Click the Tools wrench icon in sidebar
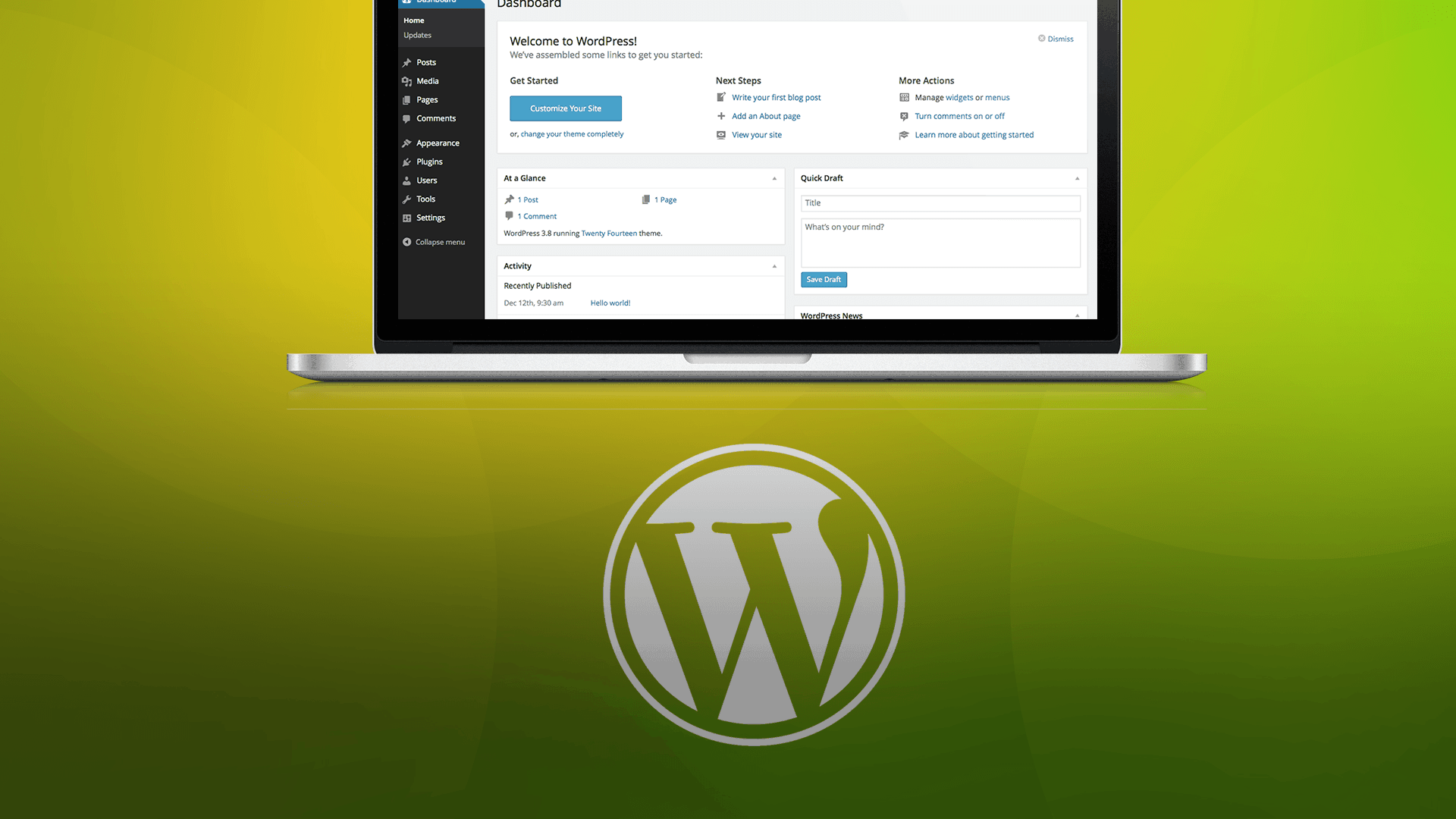Image resolution: width=1456 pixels, height=819 pixels. coord(407,199)
